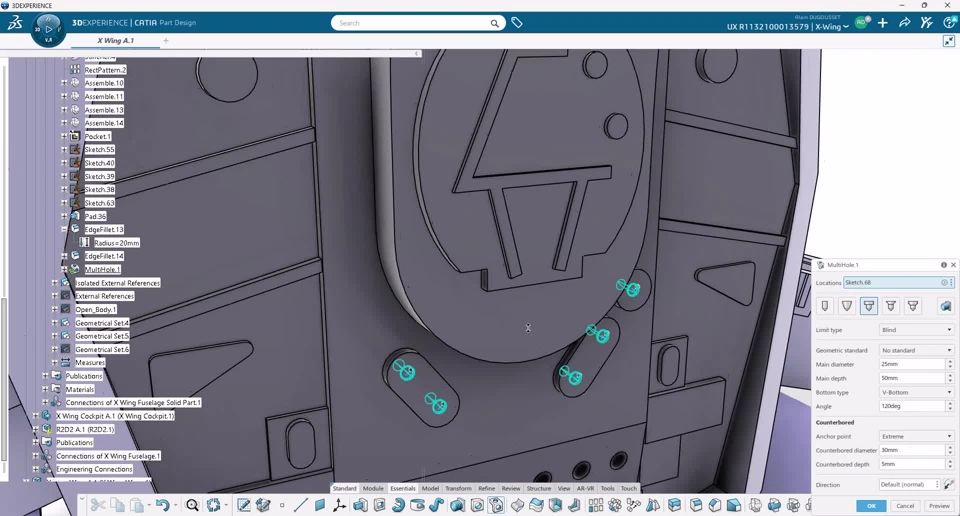The width and height of the screenshot is (960, 516).
Task: Switch to the Transform toolbar tab
Action: (458, 488)
